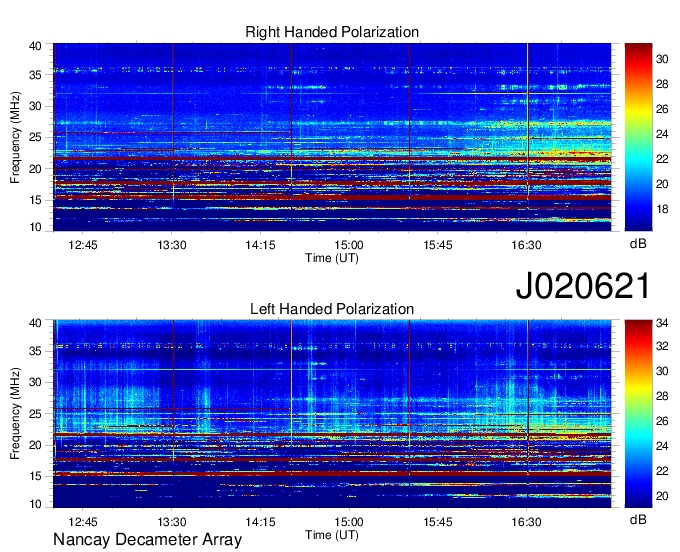Viewport: 680px width, 552px height.
Task: Click "28" value on Left Handed colorbar scale
Action: tap(662, 396)
